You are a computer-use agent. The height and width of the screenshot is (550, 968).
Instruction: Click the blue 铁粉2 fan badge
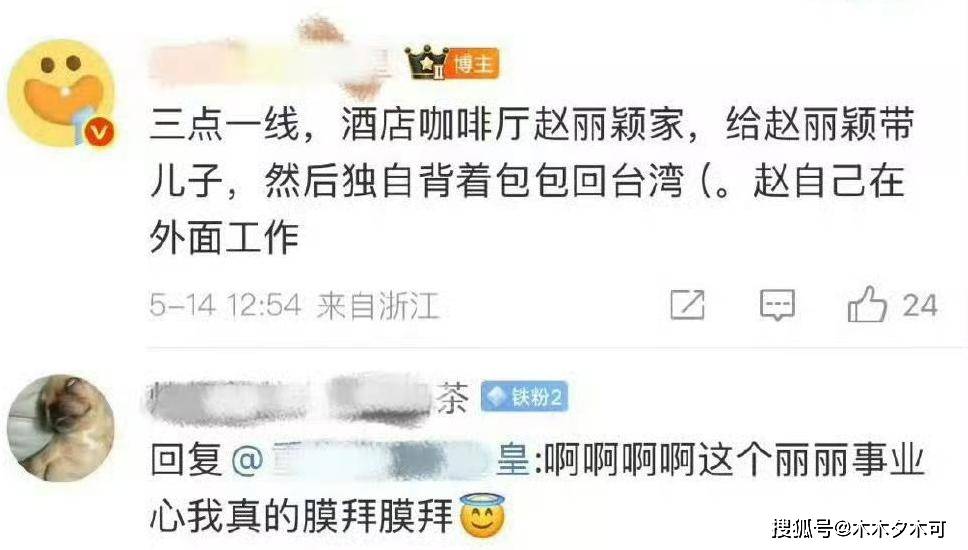(x=524, y=397)
